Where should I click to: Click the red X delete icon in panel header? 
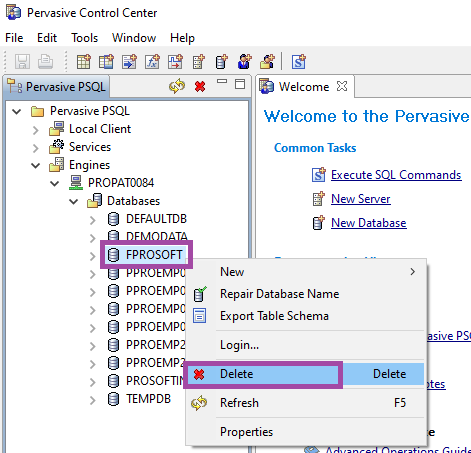point(200,87)
